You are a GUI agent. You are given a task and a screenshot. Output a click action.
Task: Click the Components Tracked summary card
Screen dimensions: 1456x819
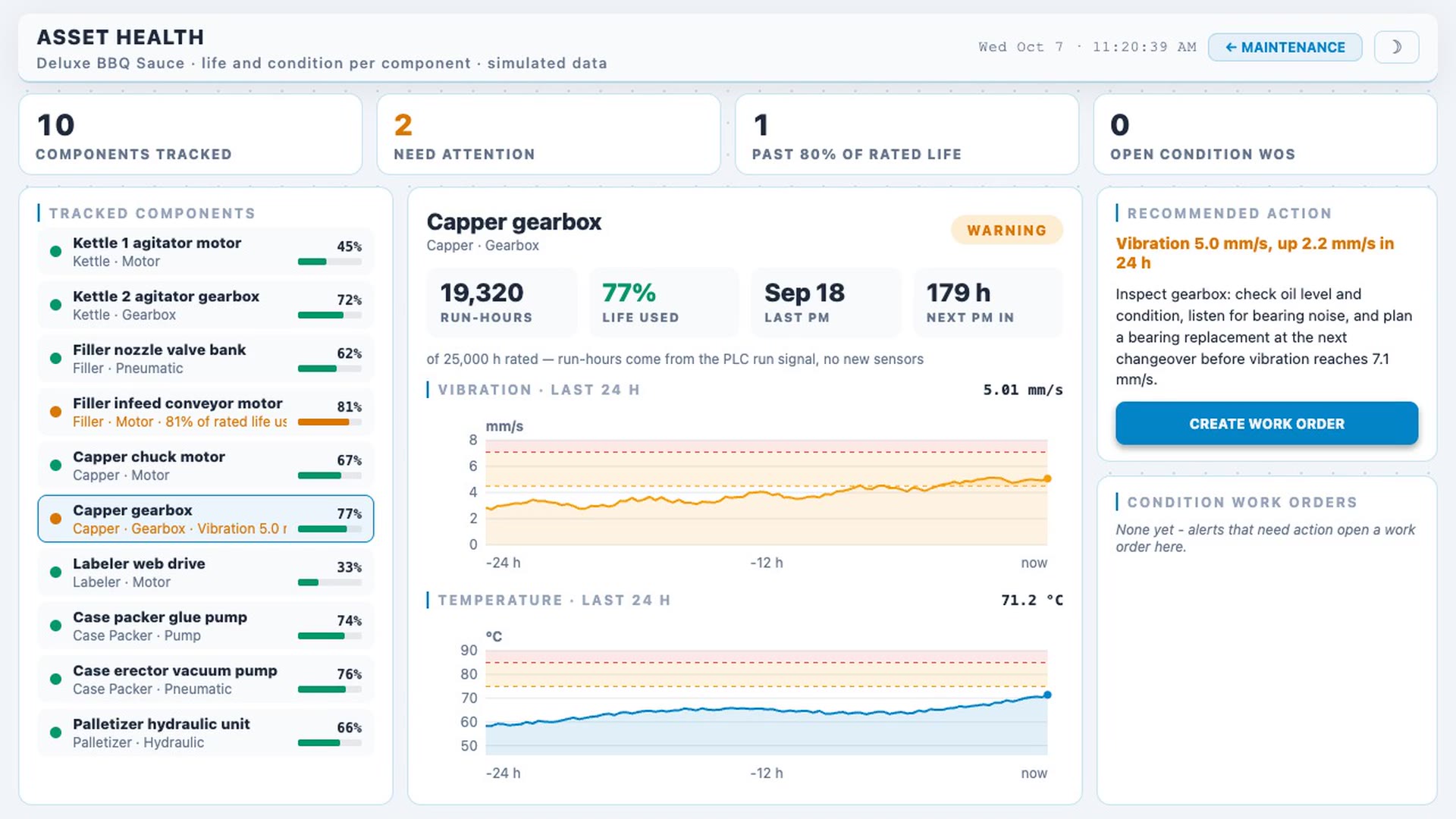(190, 134)
